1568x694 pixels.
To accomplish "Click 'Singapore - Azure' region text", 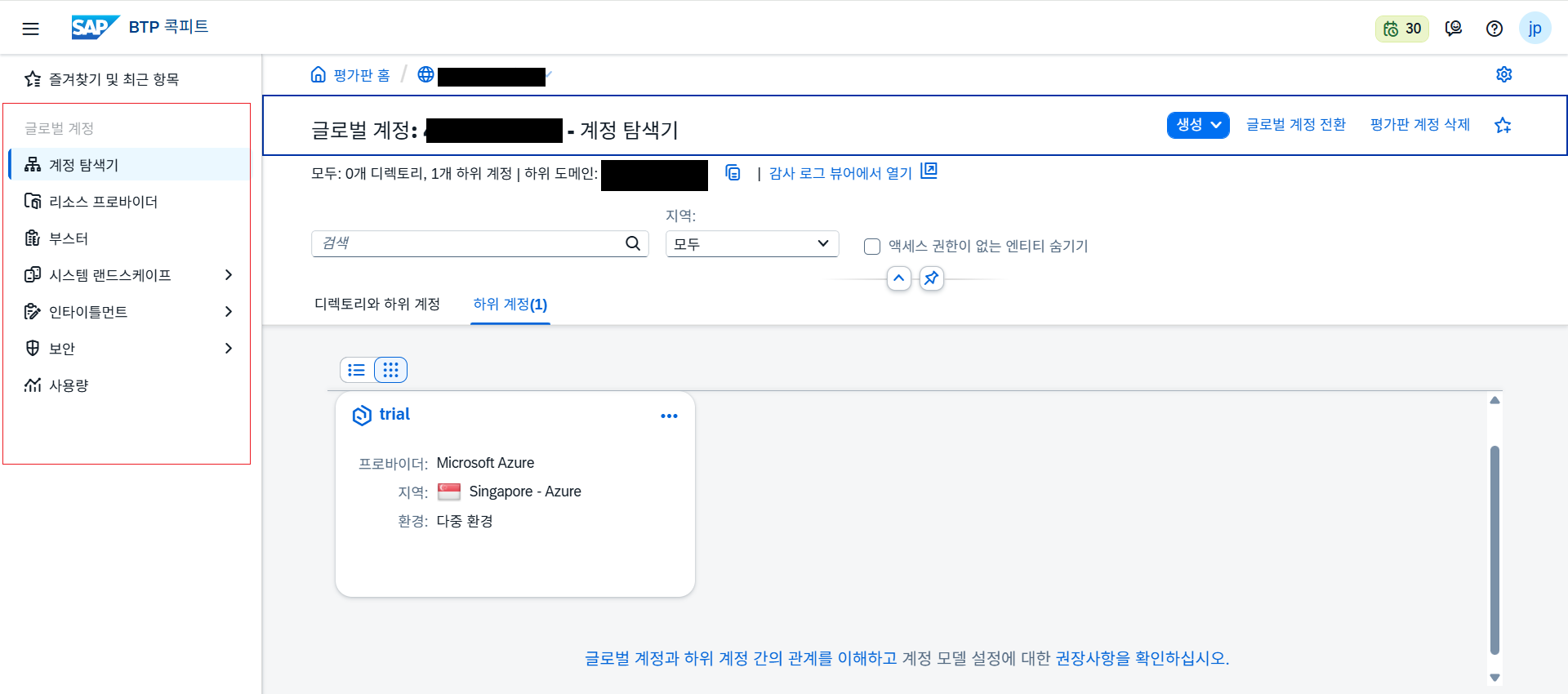I will click(525, 492).
